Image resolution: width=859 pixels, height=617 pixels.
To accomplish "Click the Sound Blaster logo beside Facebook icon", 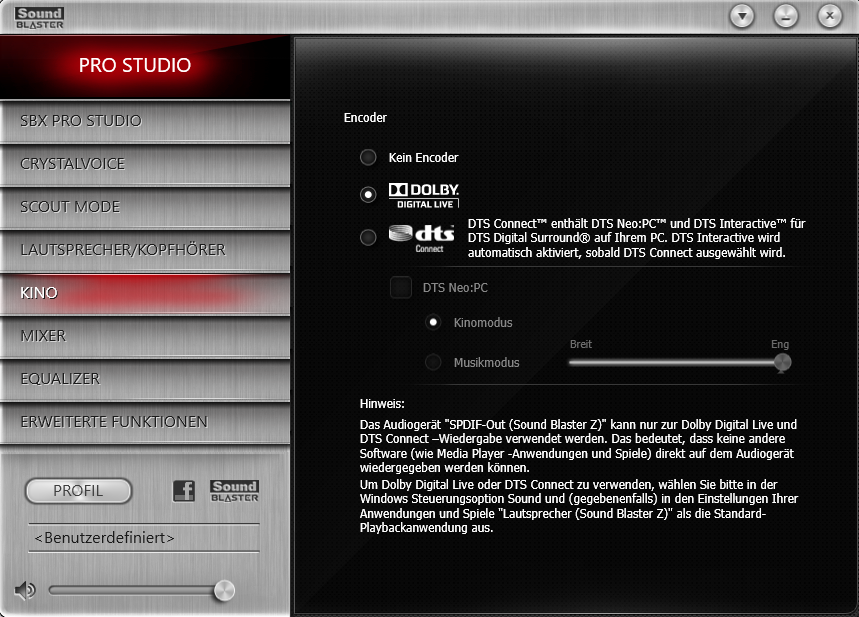I will (x=234, y=490).
